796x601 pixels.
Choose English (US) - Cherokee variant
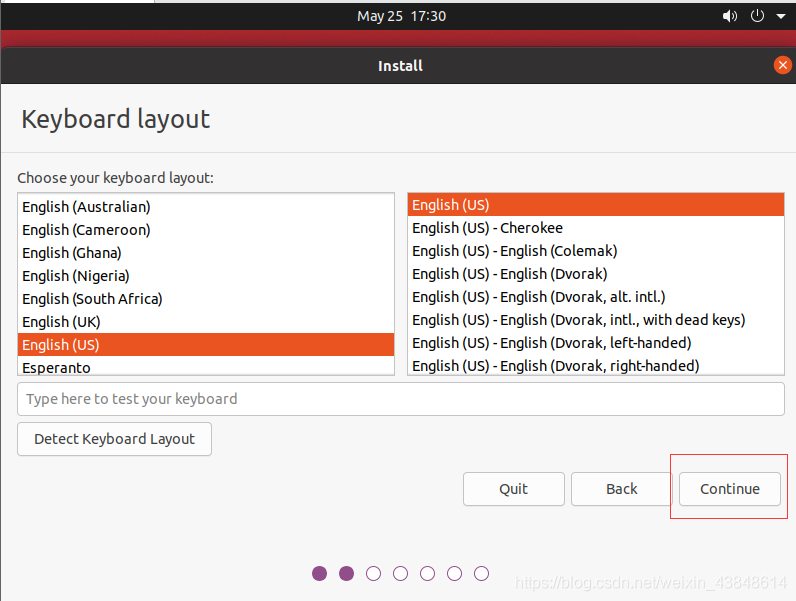point(595,228)
